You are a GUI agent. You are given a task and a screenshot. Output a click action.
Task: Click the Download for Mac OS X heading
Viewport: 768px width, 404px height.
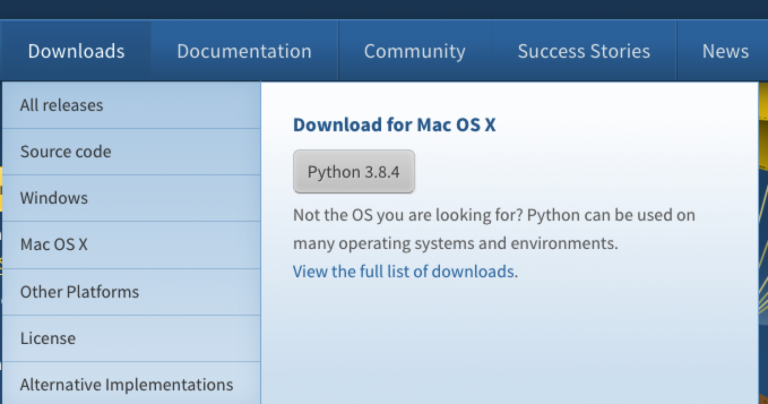pos(394,125)
